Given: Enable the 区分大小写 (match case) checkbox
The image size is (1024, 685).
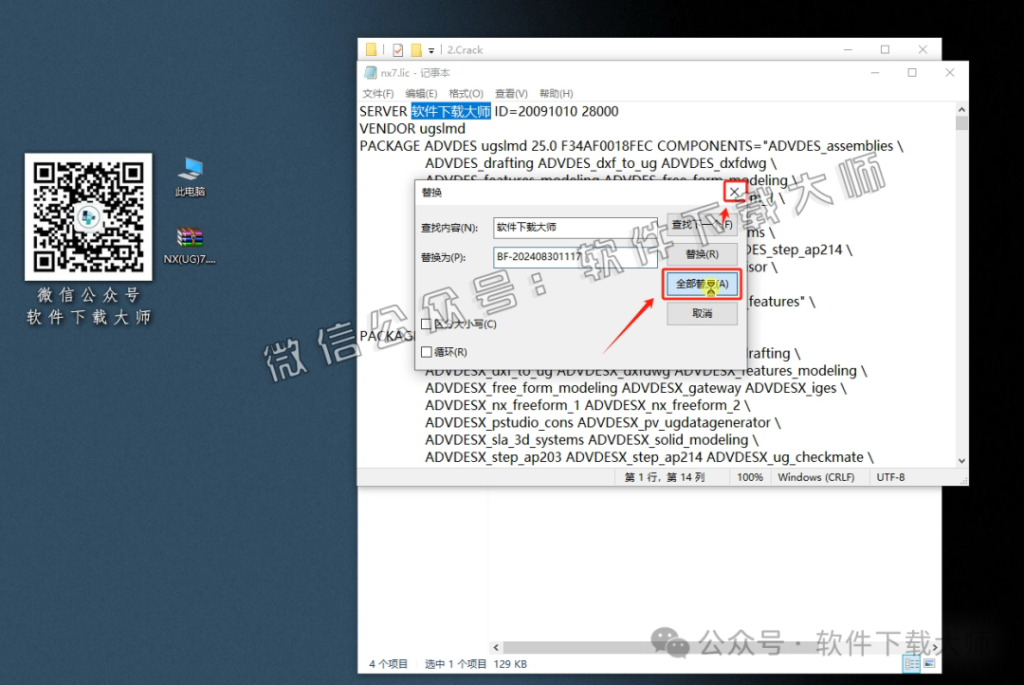Looking at the screenshot, I should pyautogui.click(x=427, y=324).
